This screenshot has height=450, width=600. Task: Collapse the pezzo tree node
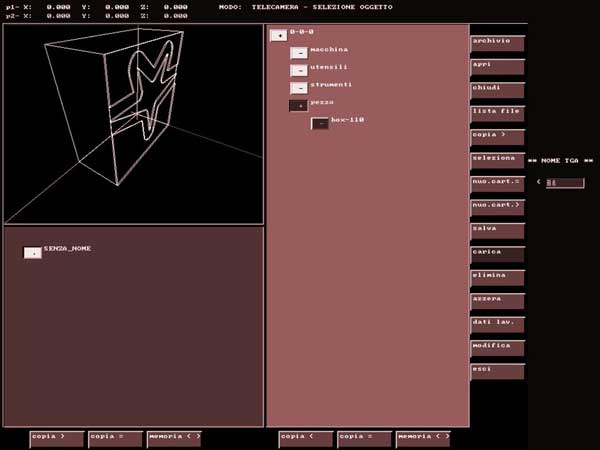point(298,106)
